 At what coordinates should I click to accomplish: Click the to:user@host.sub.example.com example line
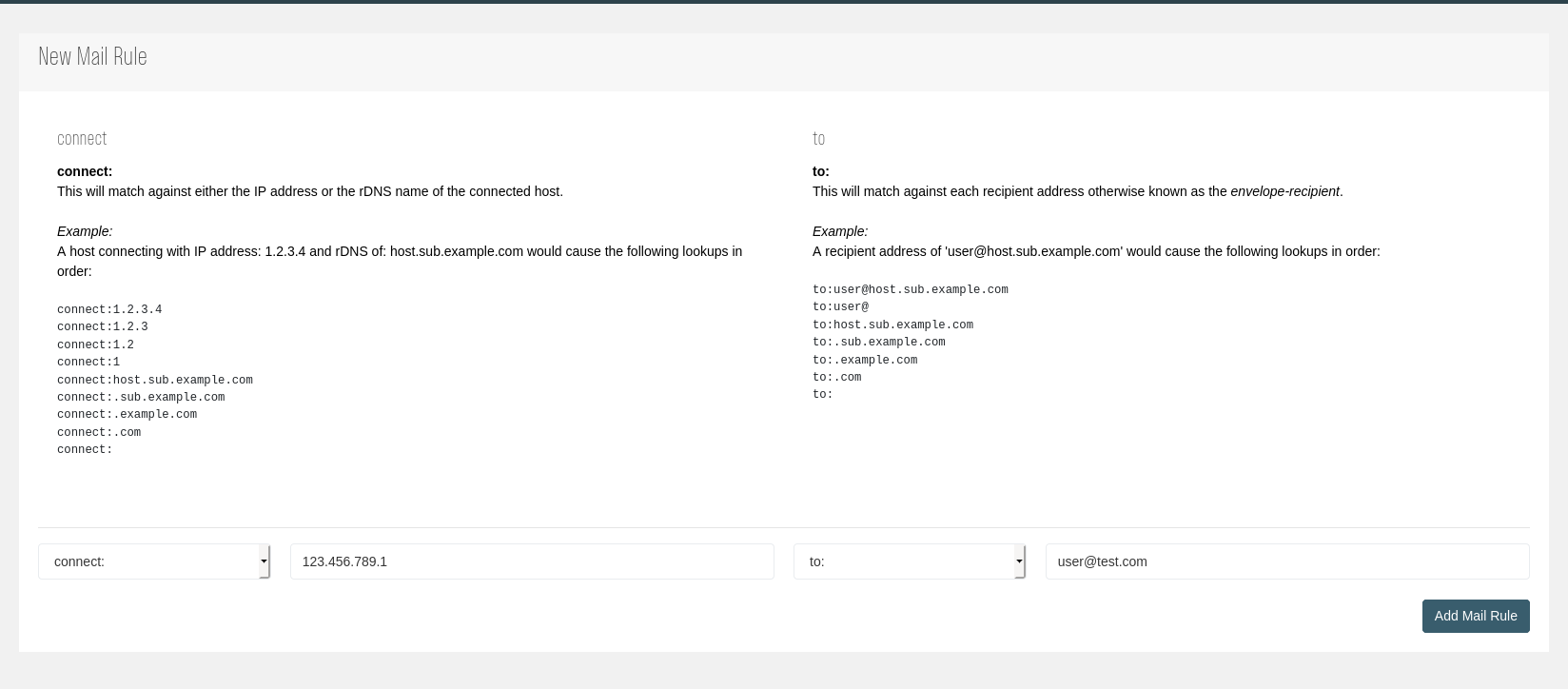[x=910, y=289]
